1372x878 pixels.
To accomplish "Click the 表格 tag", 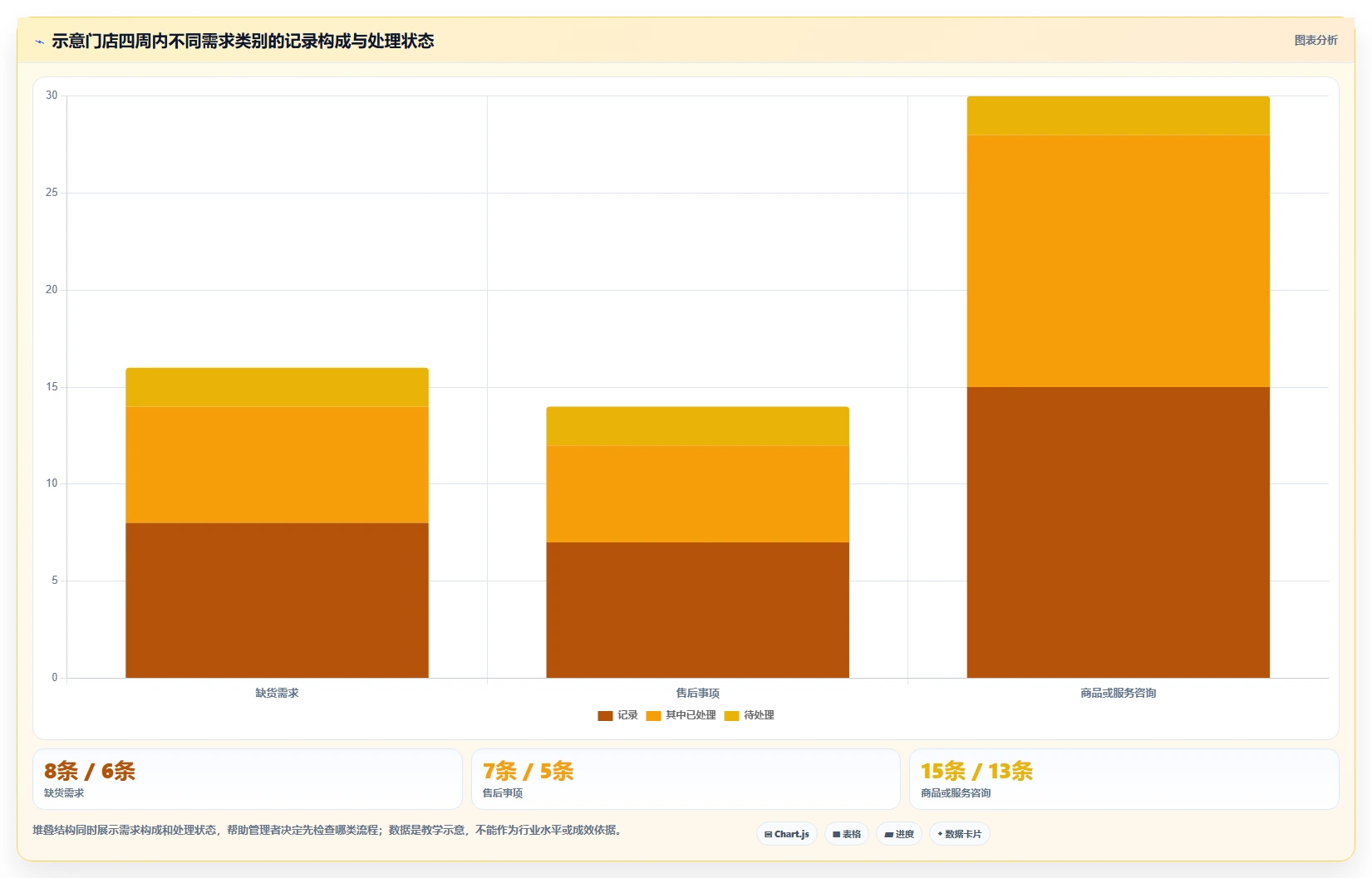I will click(x=847, y=834).
